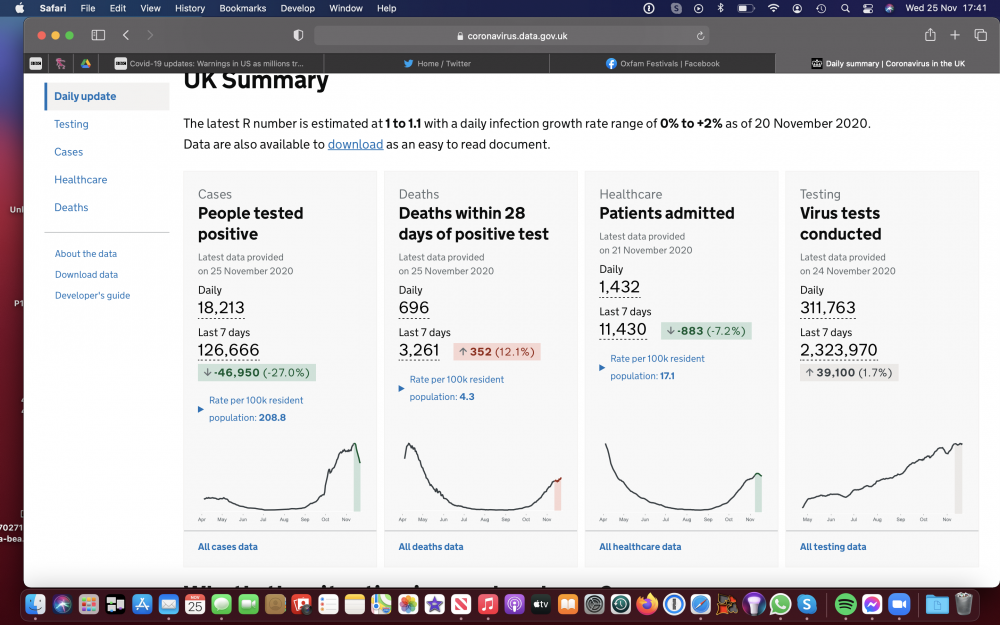Click the cases trend chart thumbnail
Viewport: 1000px width, 625px height.
(x=280, y=482)
